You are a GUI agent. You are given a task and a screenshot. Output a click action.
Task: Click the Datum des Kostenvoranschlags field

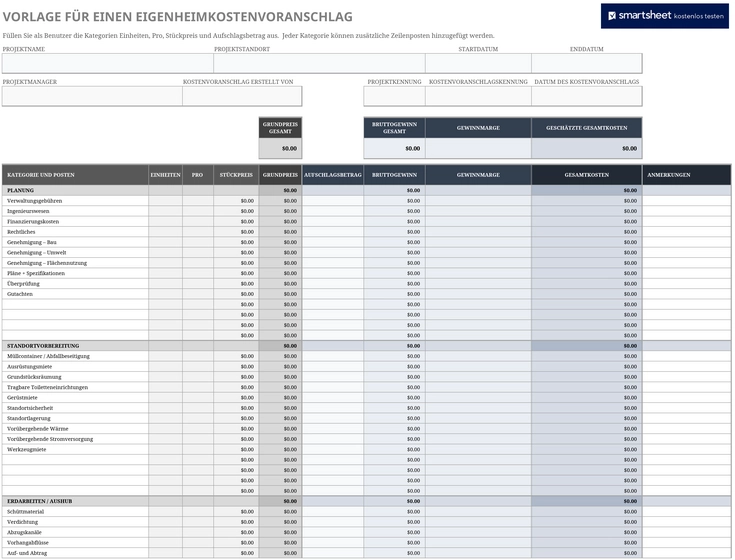coord(586,96)
